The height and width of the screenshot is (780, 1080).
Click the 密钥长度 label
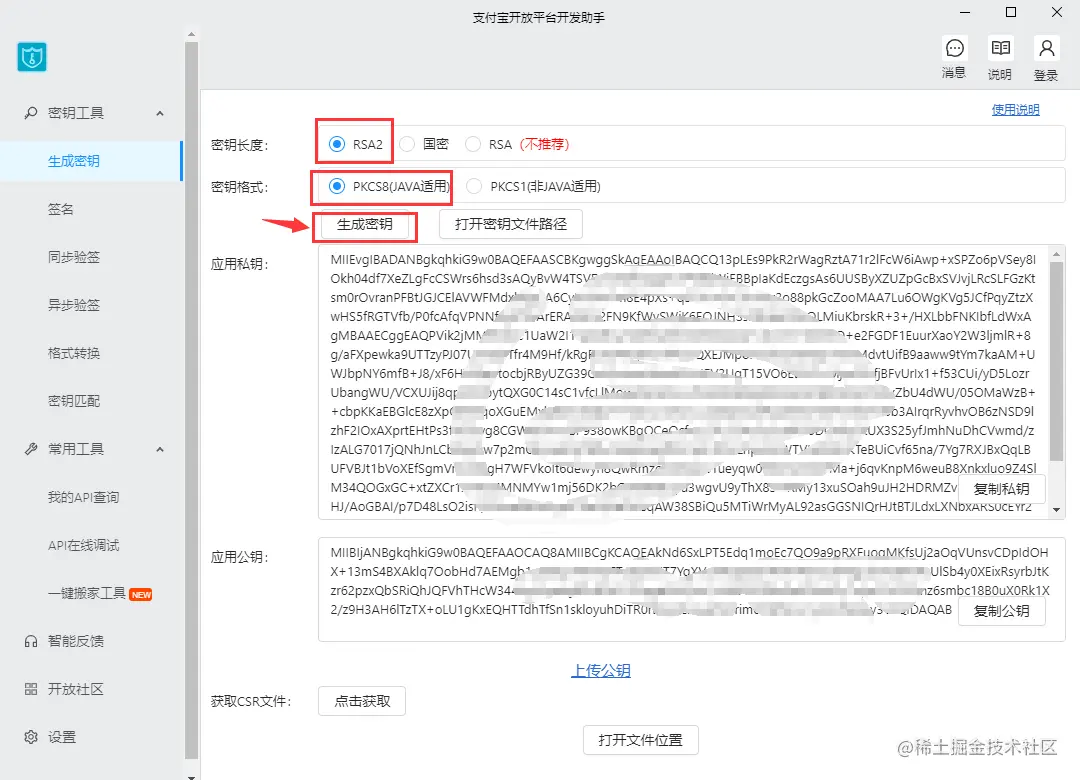point(239,145)
